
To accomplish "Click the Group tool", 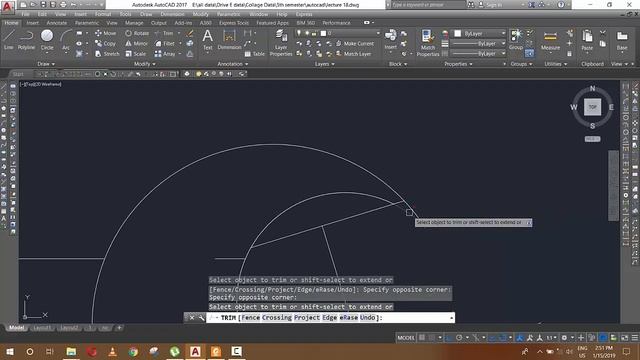I will [x=516, y=40].
